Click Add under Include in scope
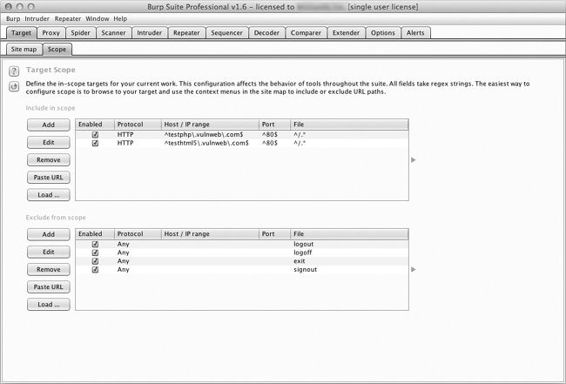The image size is (566, 384). pos(48,125)
